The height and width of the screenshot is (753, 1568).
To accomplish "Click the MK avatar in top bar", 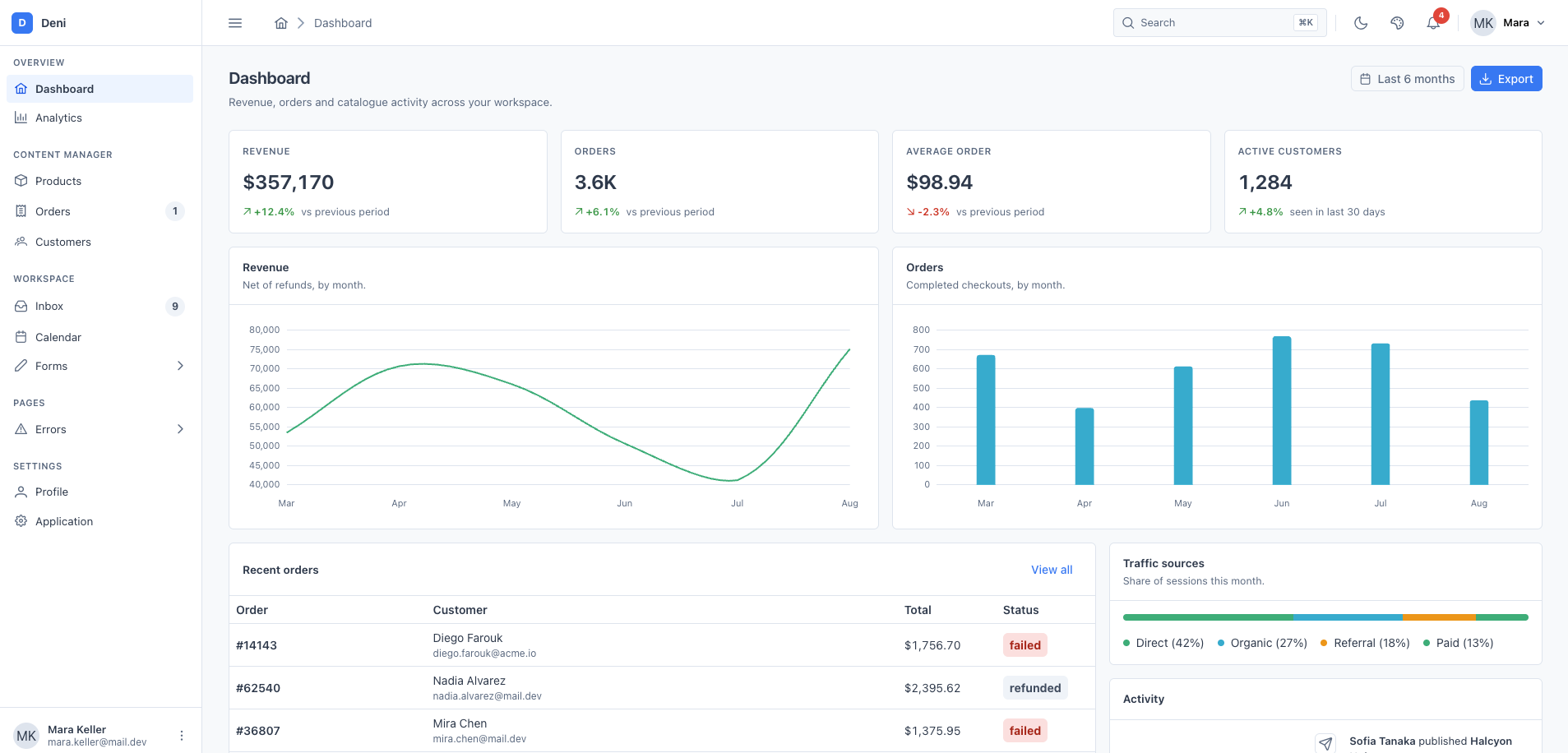I will 1483,23.
